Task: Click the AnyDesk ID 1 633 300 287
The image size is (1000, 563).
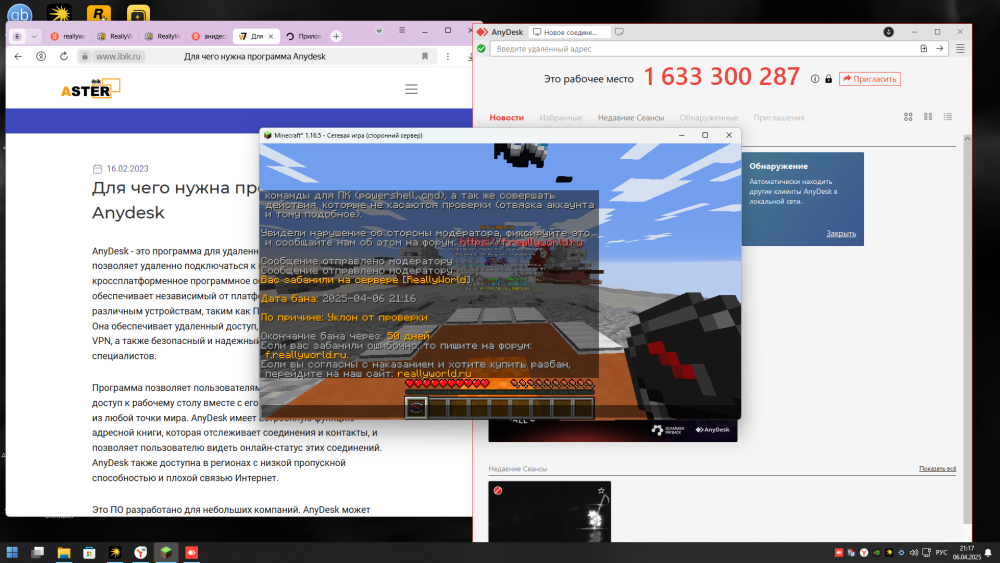Action: (721, 77)
